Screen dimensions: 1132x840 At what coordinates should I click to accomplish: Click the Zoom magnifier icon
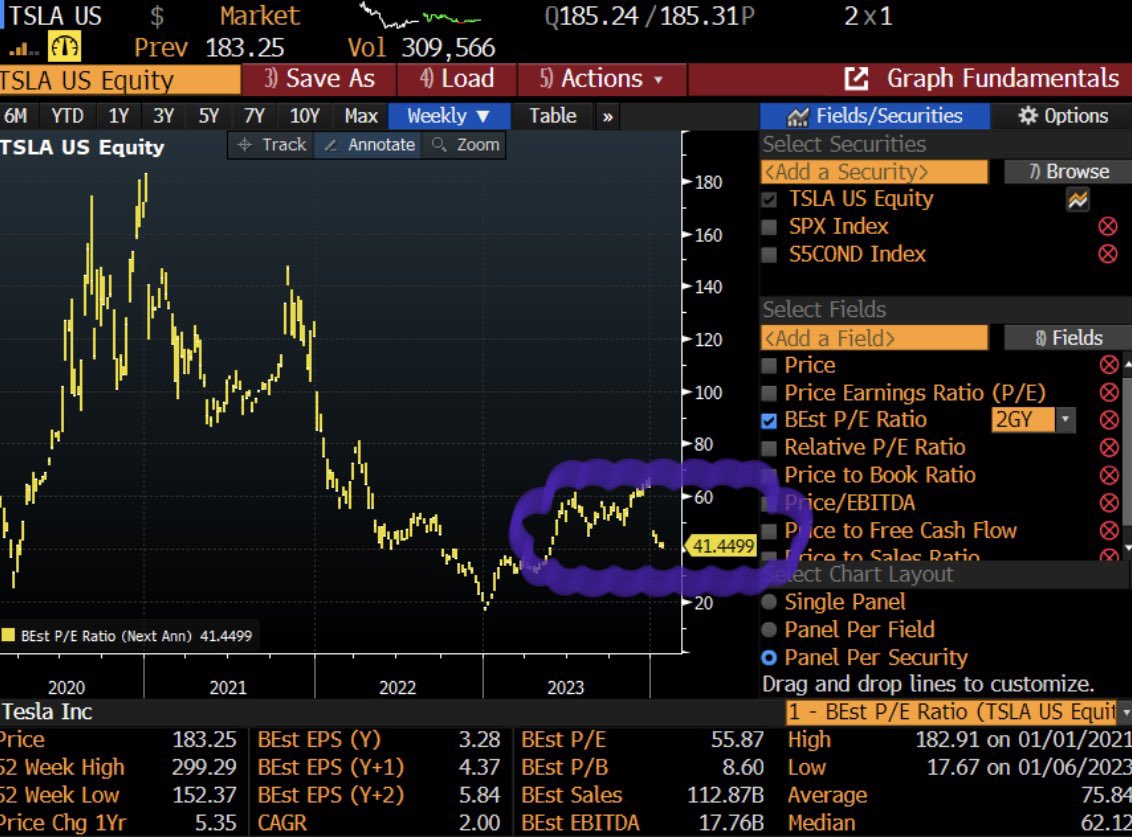pos(438,144)
